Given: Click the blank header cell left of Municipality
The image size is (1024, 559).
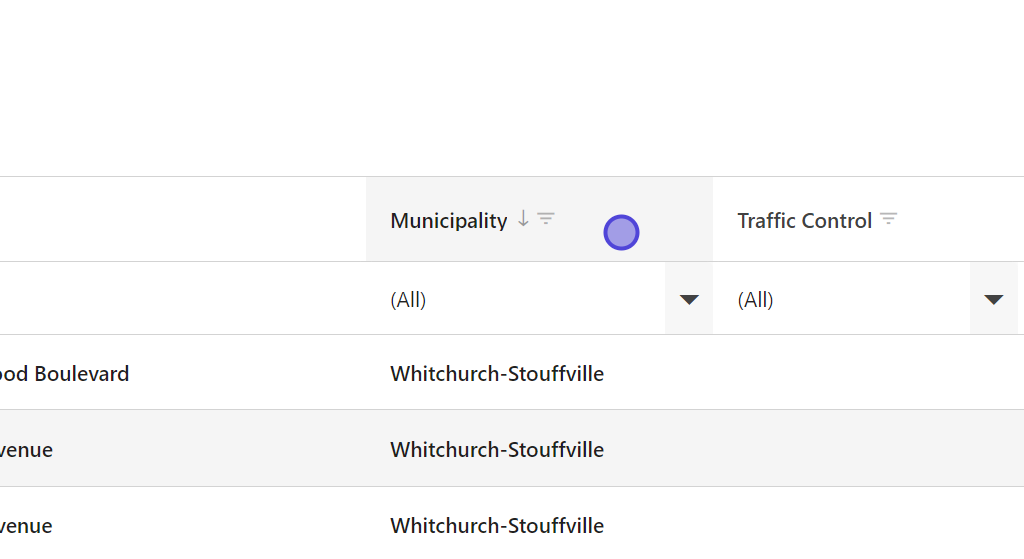Looking at the screenshot, I should (180, 220).
